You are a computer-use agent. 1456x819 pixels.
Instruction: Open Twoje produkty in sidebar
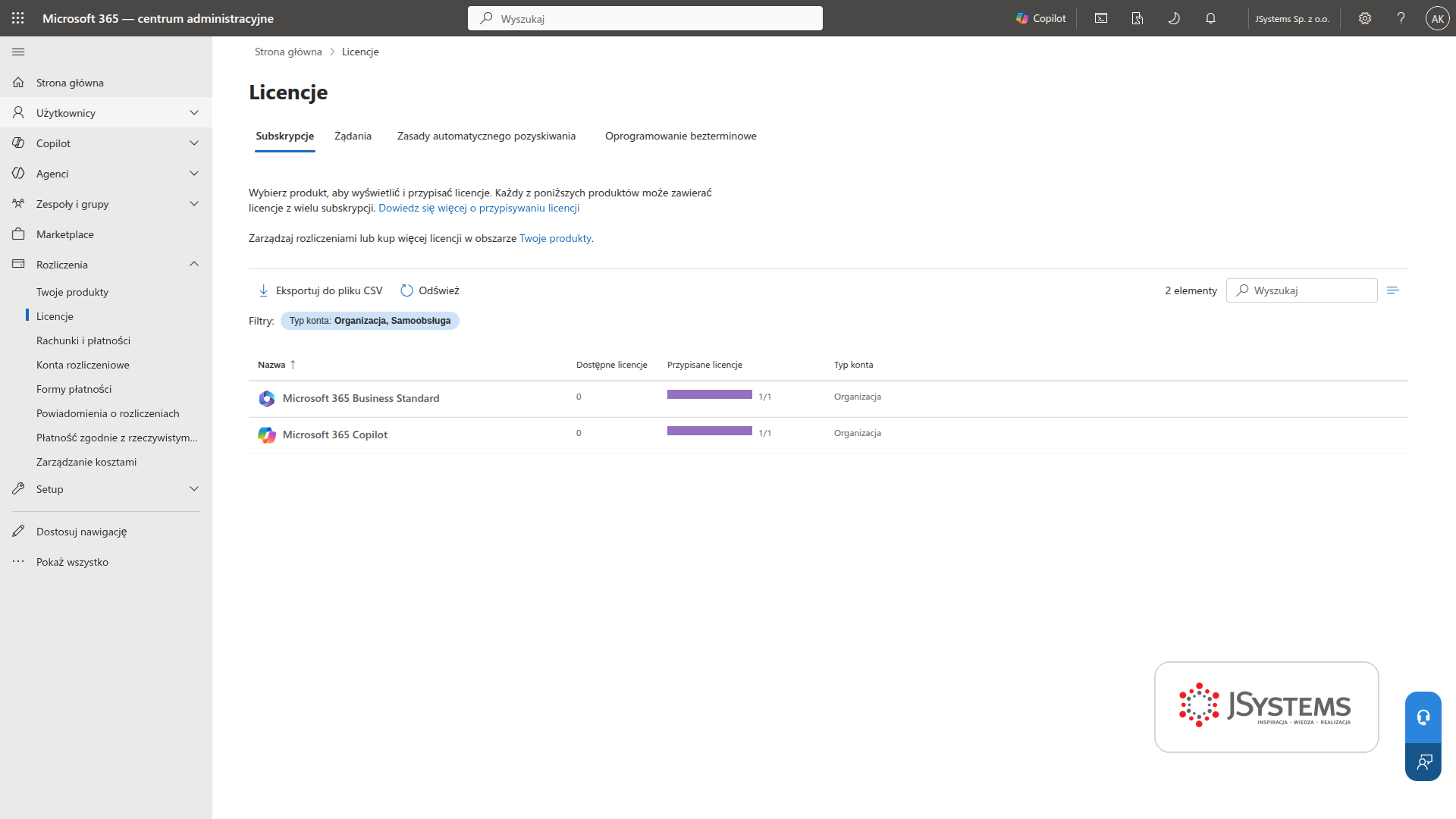click(72, 292)
